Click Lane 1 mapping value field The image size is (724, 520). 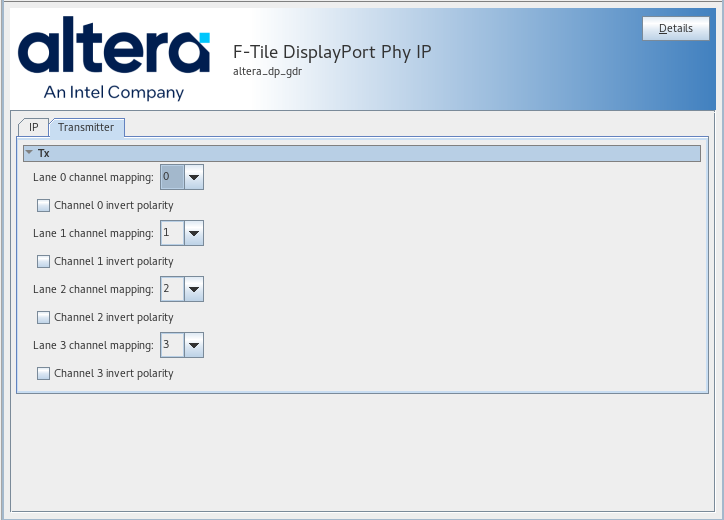(x=172, y=233)
